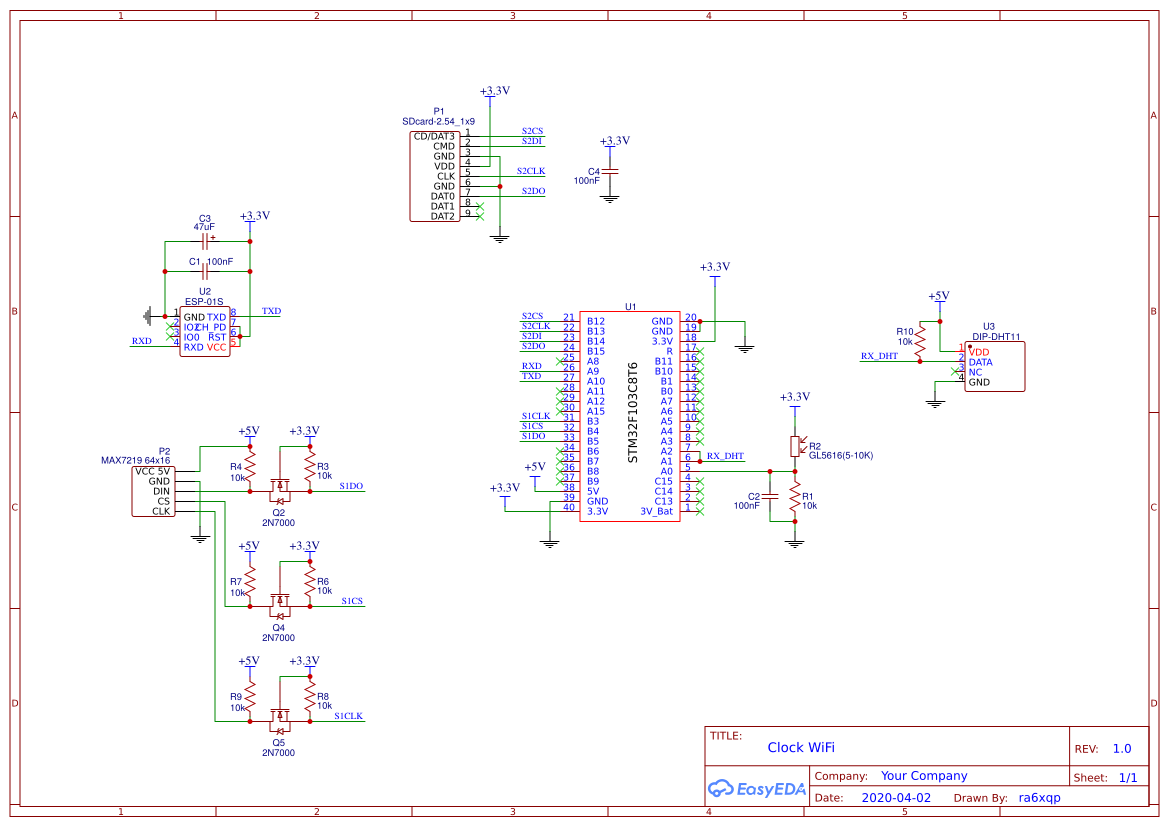Click the Clock WiFi title text
This screenshot has width=1169, height=827.
801,748
